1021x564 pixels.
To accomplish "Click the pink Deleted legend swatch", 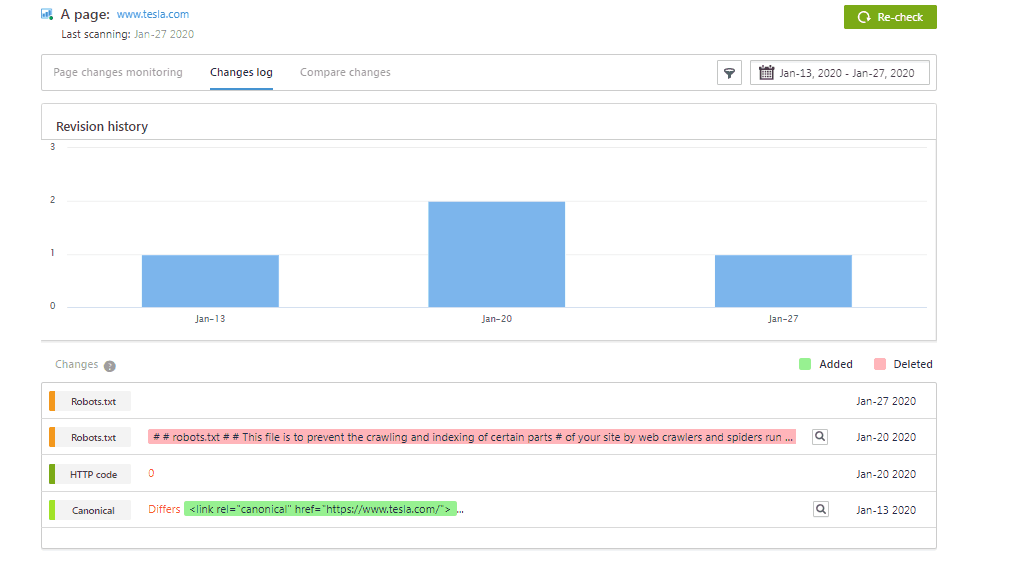I will click(880, 364).
